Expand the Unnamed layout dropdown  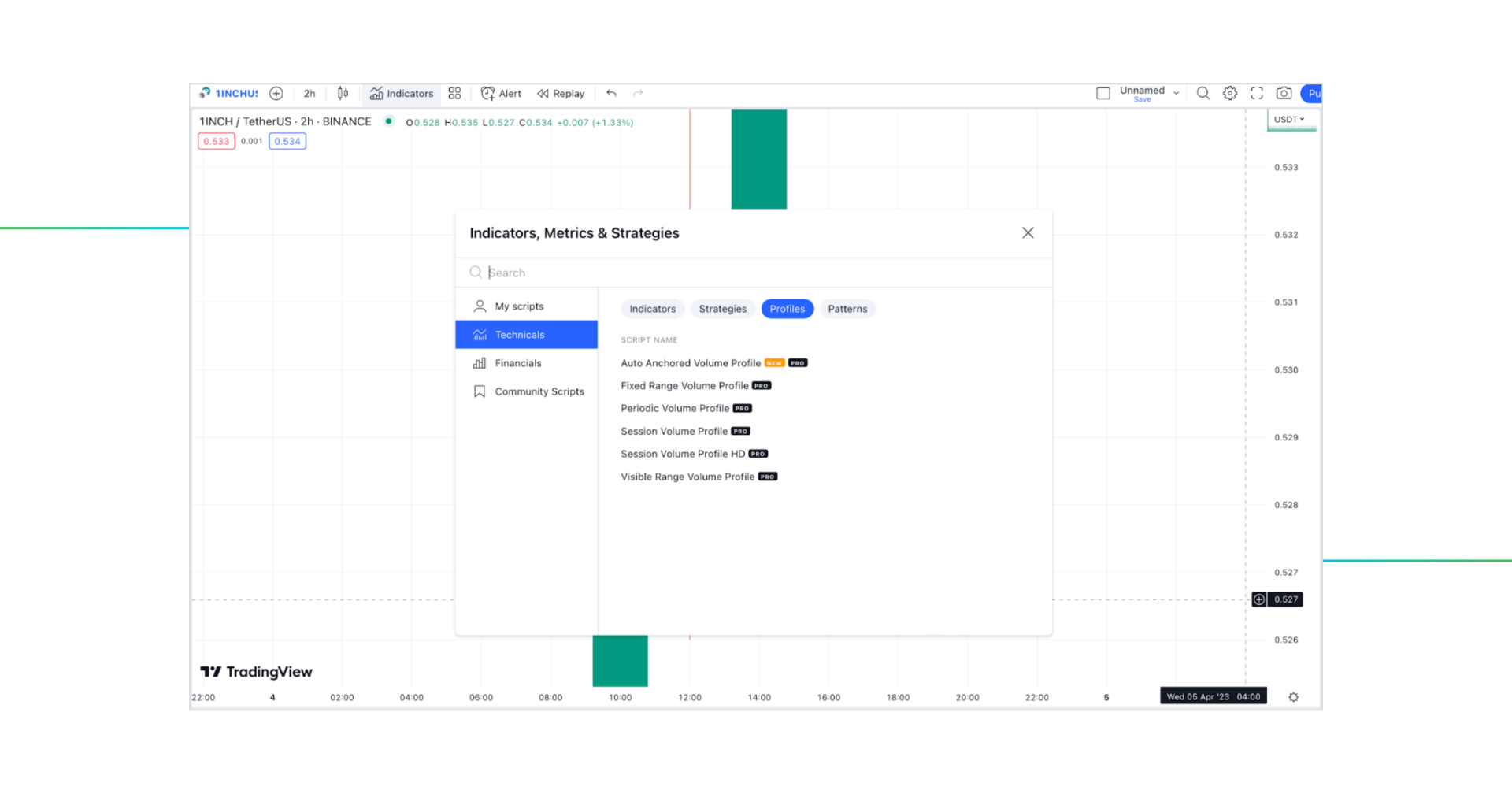pyautogui.click(x=1176, y=91)
